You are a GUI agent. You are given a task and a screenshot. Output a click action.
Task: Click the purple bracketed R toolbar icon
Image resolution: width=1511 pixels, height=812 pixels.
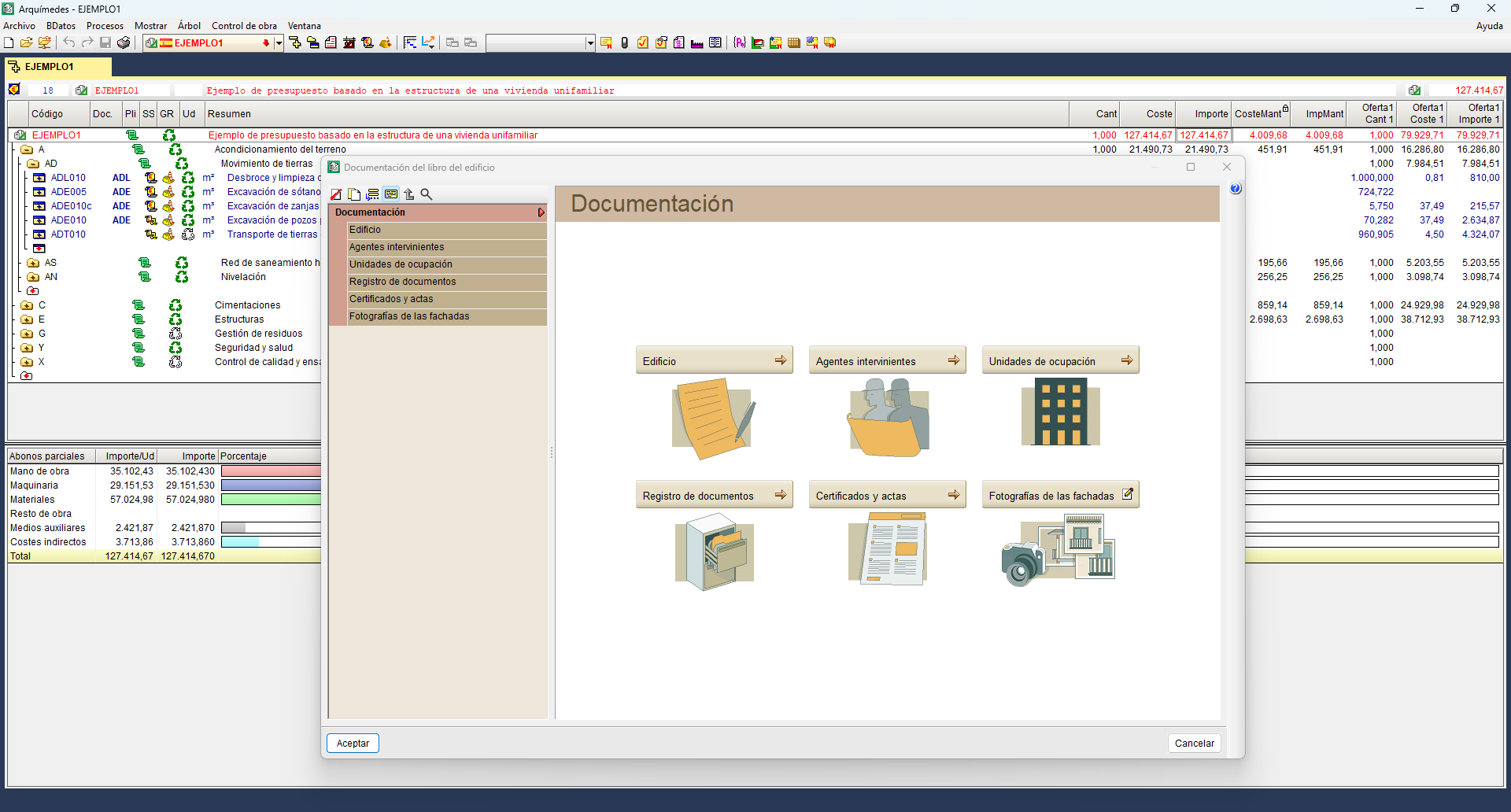click(740, 42)
